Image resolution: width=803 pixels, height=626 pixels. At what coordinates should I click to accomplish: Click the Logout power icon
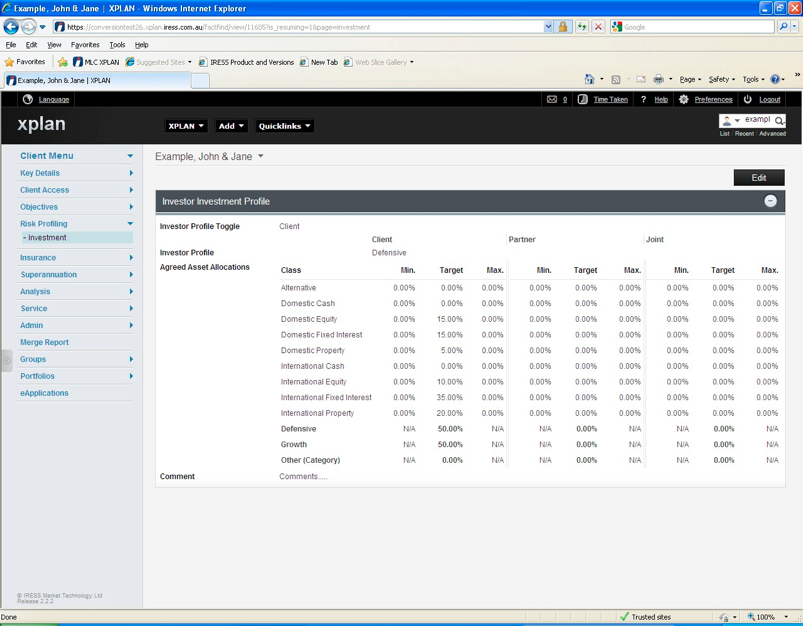click(x=748, y=99)
